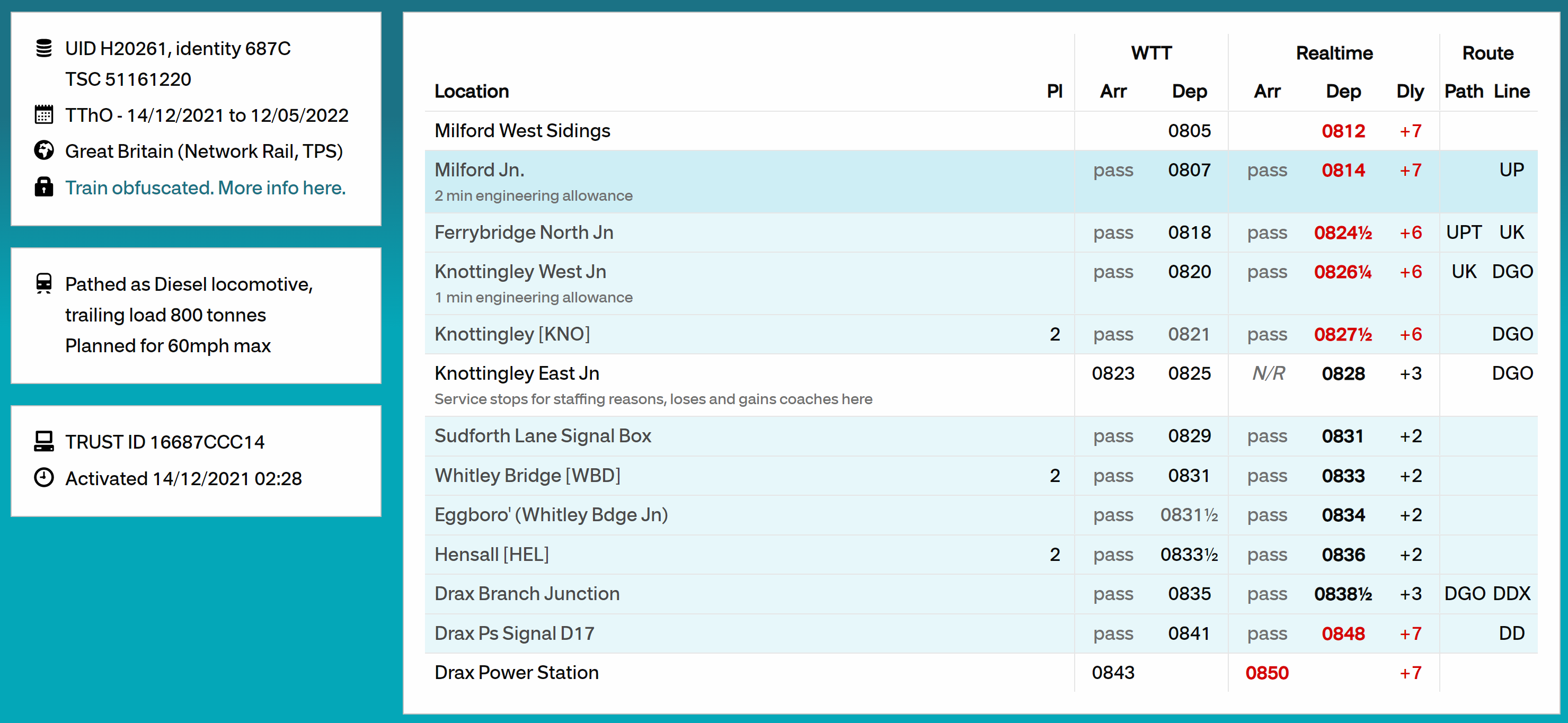
Task: Select the Knottingley [KNO] row location
Action: 512,334
